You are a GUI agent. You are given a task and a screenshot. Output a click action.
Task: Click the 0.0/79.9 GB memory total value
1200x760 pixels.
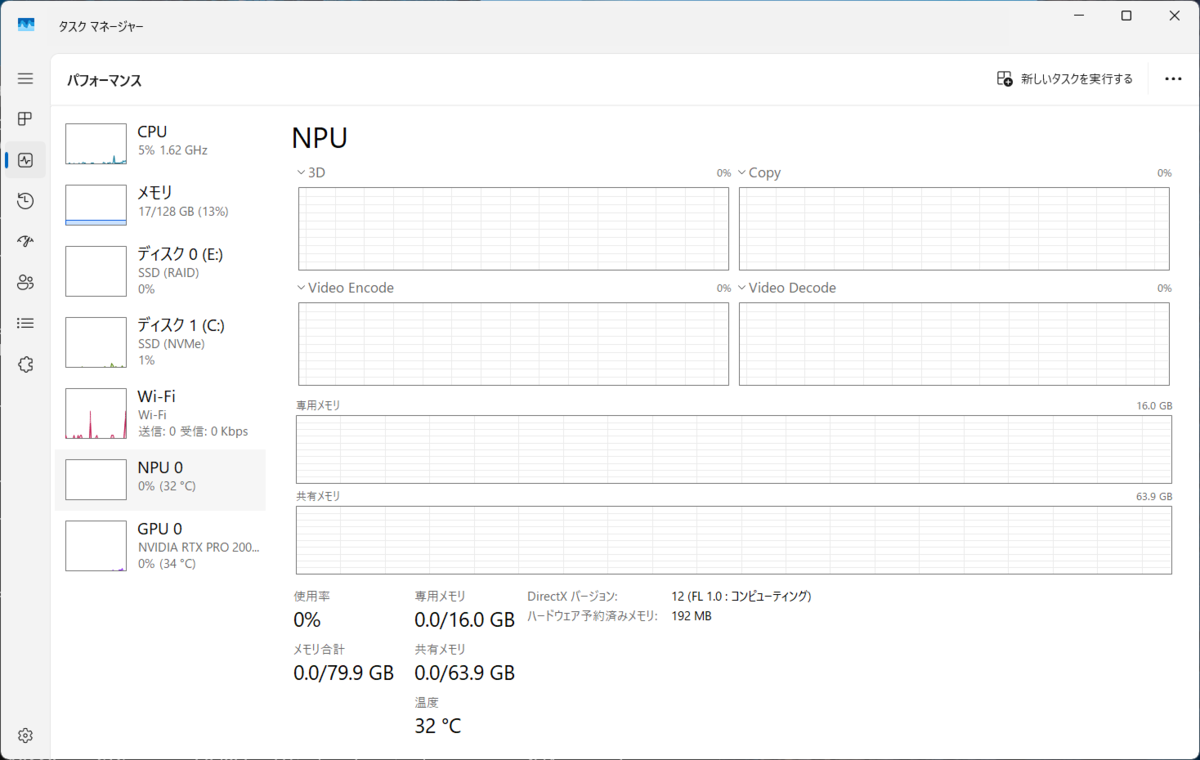[343, 673]
